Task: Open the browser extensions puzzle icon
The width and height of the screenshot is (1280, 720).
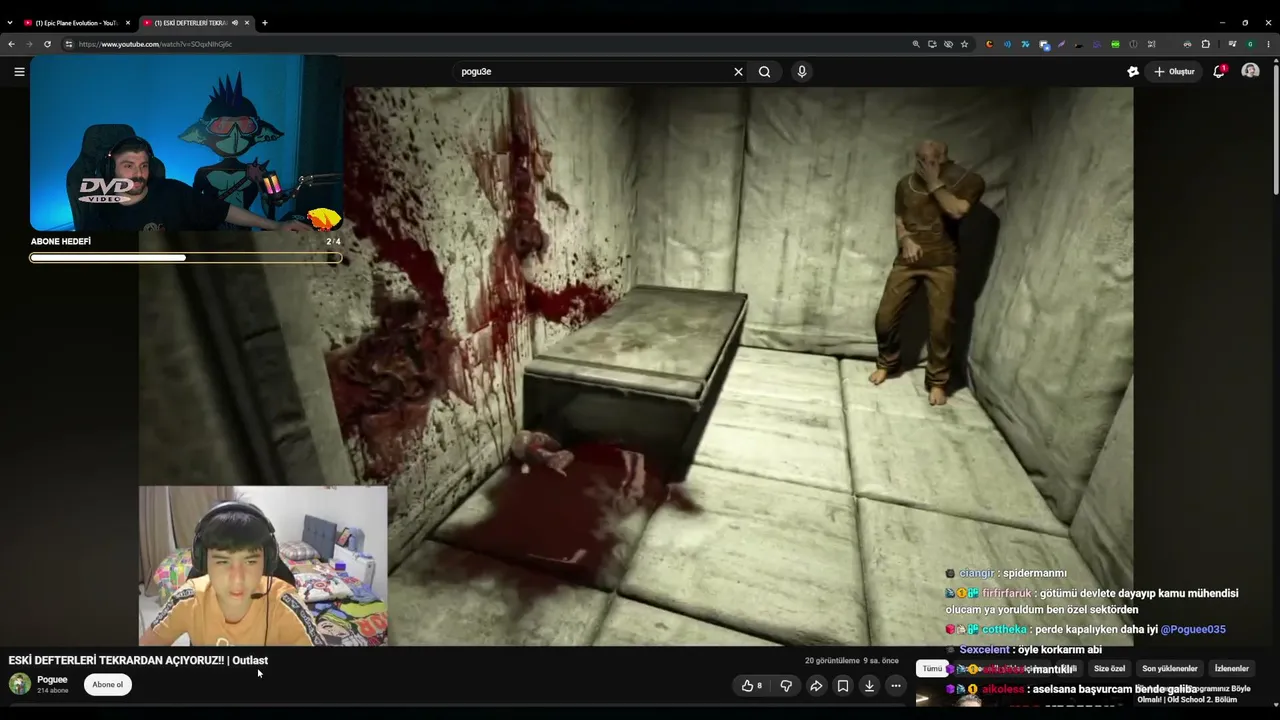Action: pyautogui.click(x=1206, y=44)
